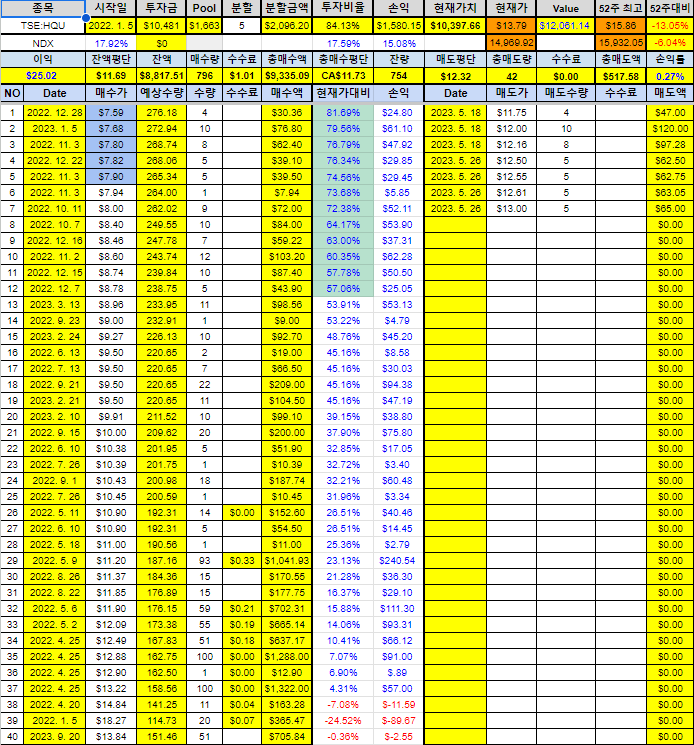The height and width of the screenshot is (745, 694).
Task: Click the 분할금액 value $2,096.20
Action: coord(286,26)
